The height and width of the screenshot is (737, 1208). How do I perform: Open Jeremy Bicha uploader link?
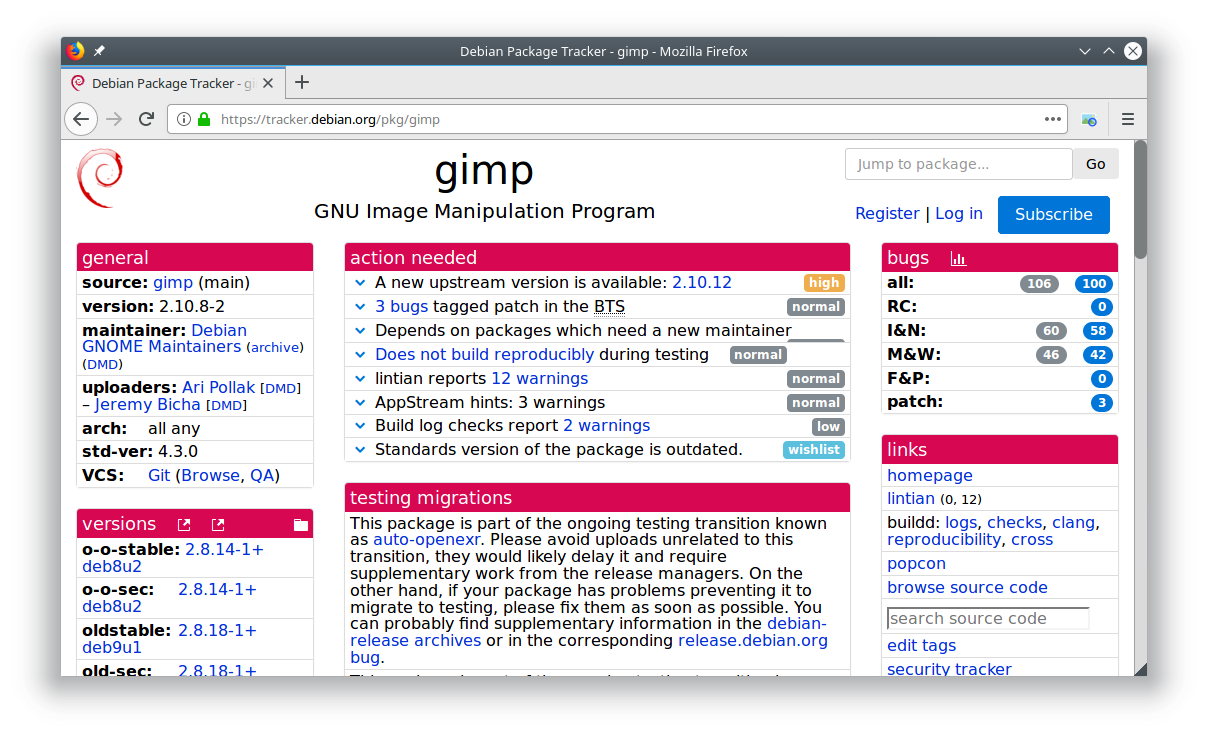point(148,405)
